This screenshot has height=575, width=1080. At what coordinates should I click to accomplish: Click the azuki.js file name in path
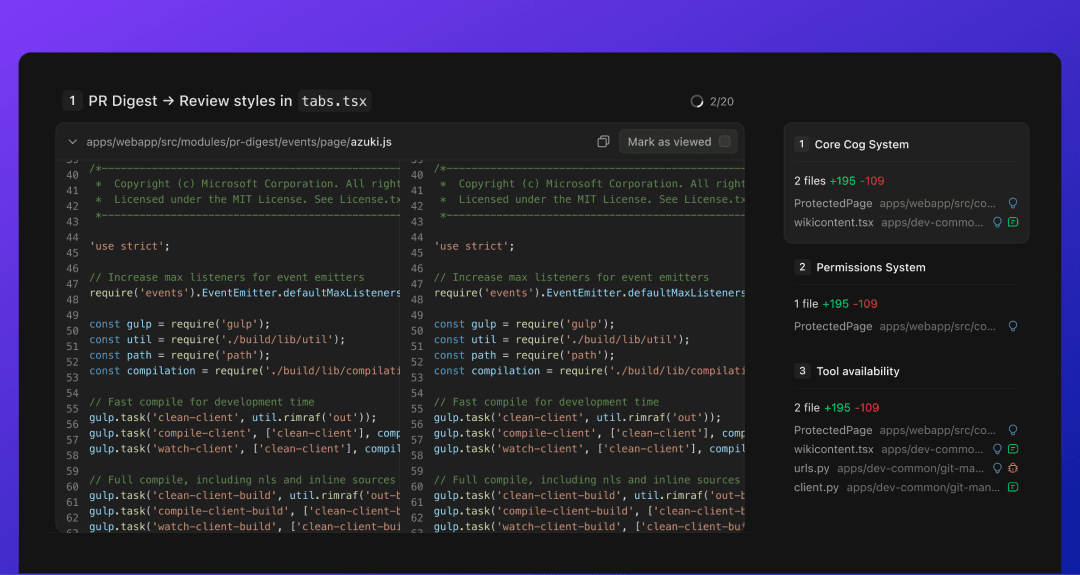click(x=371, y=142)
